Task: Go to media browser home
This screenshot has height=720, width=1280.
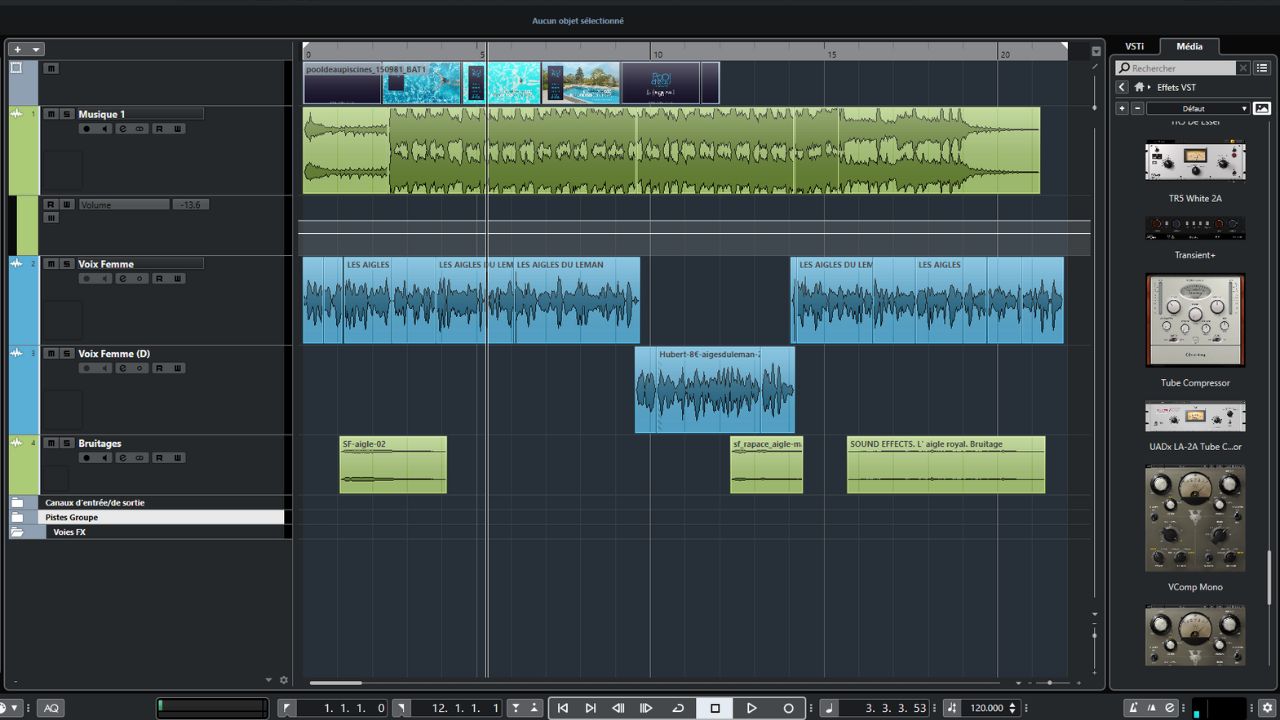Action: click(x=1138, y=87)
